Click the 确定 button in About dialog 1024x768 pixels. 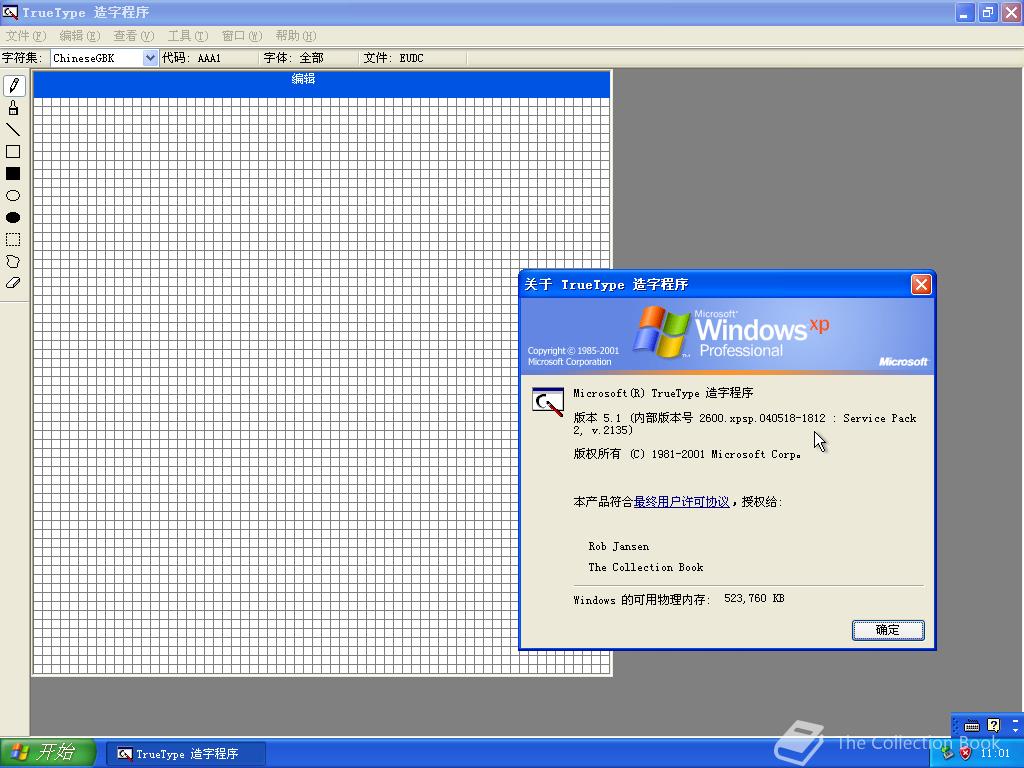888,630
